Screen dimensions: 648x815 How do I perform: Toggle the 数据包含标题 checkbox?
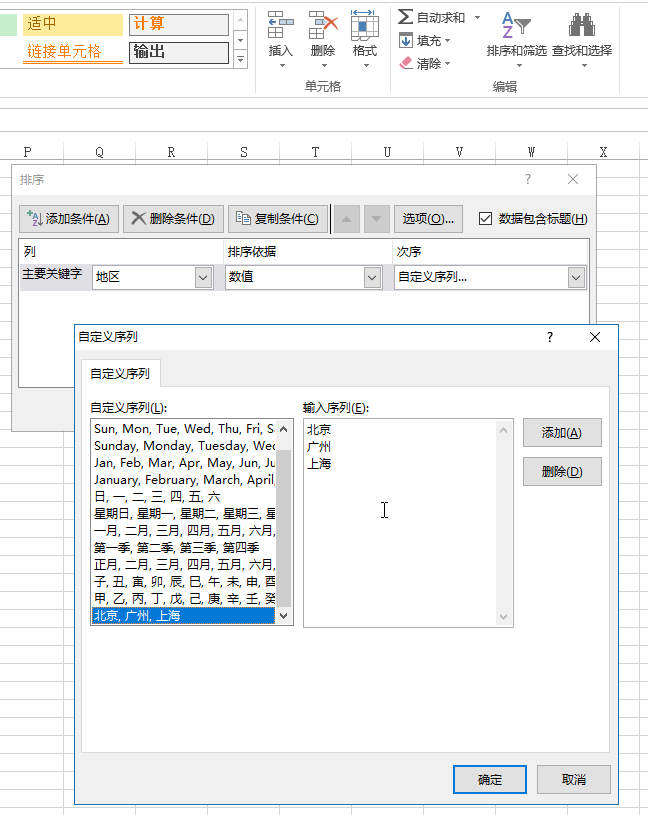click(486, 219)
